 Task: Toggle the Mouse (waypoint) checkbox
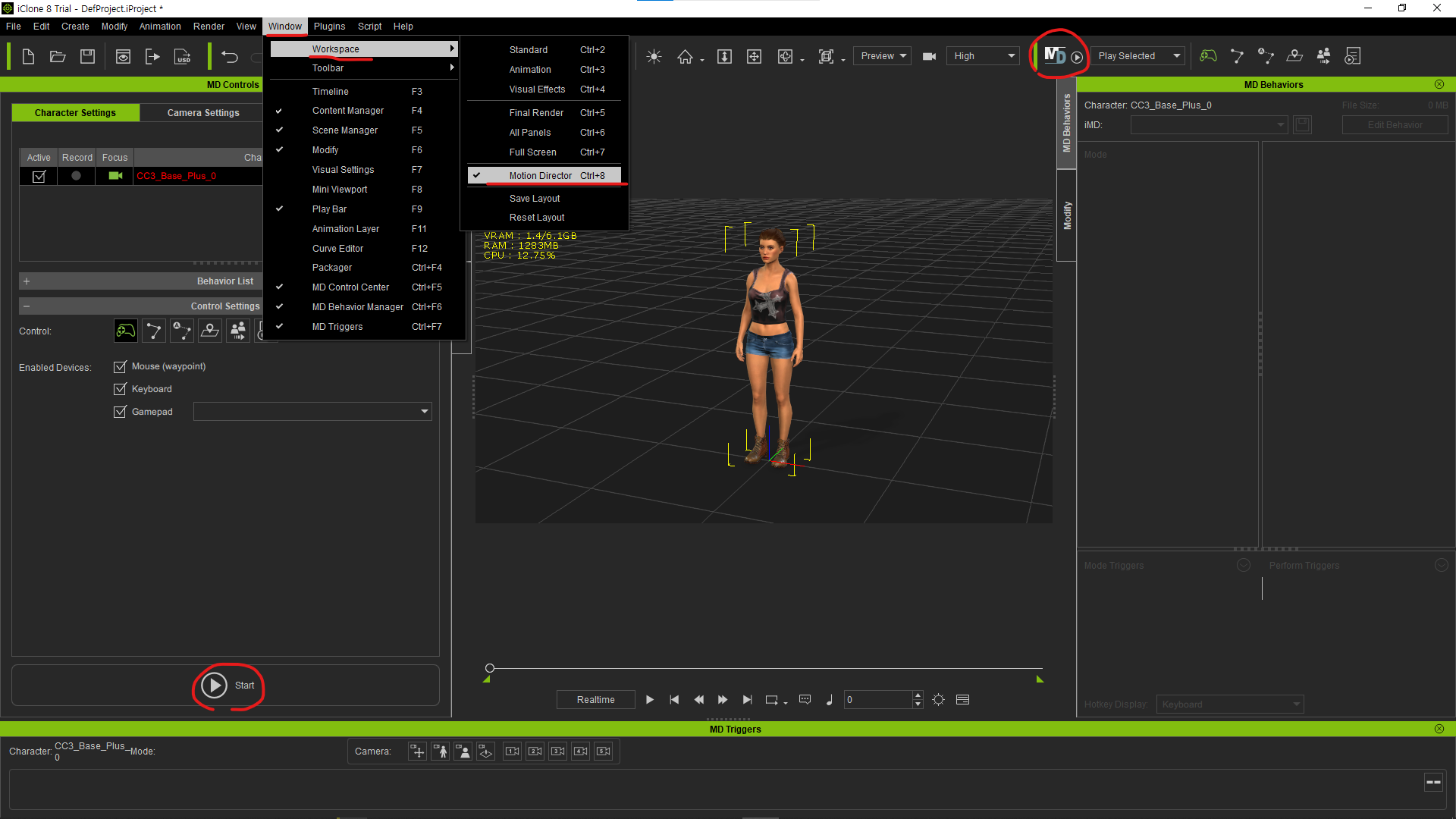click(120, 366)
